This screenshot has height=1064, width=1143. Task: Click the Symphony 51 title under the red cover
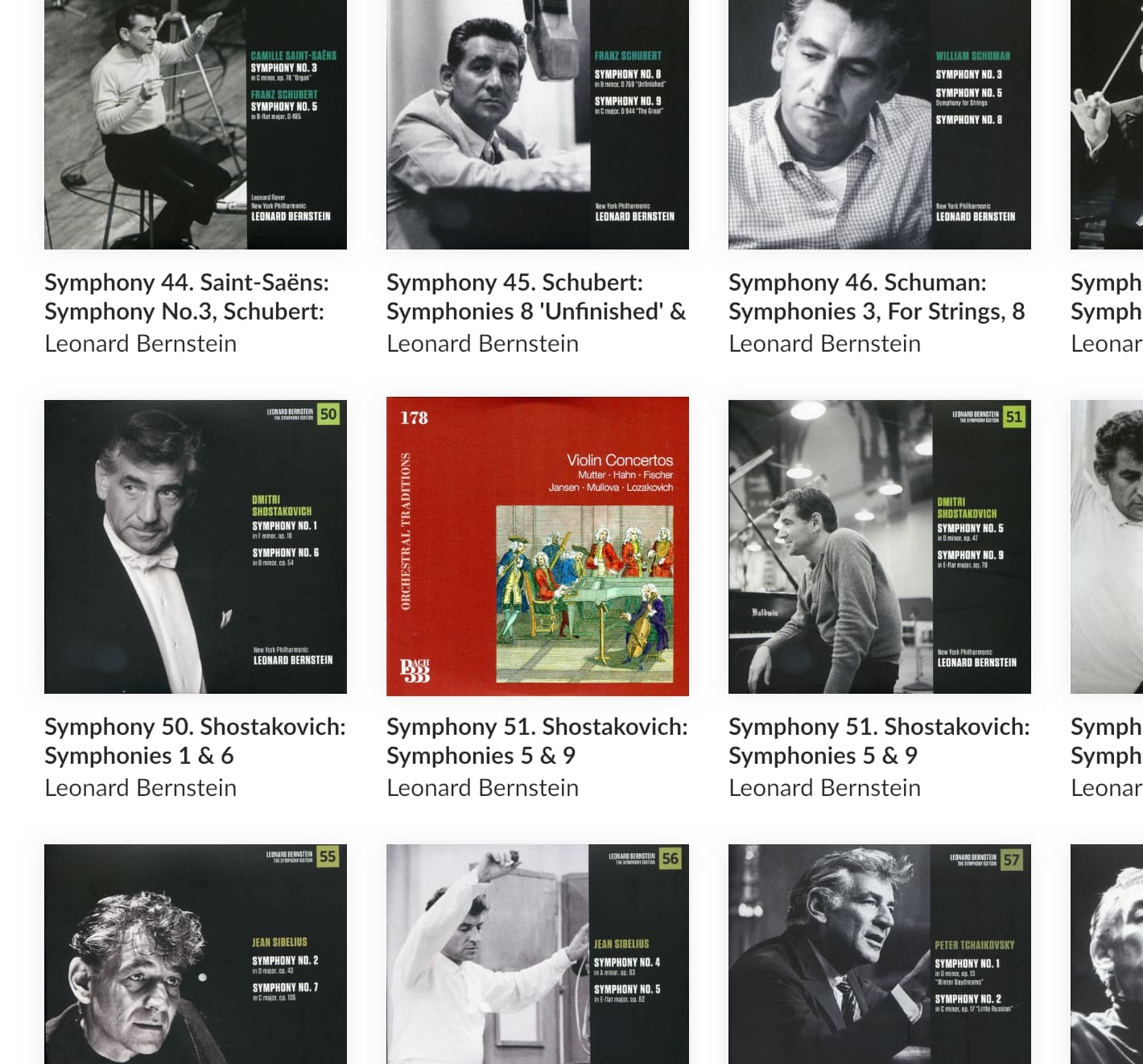pos(537,741)
